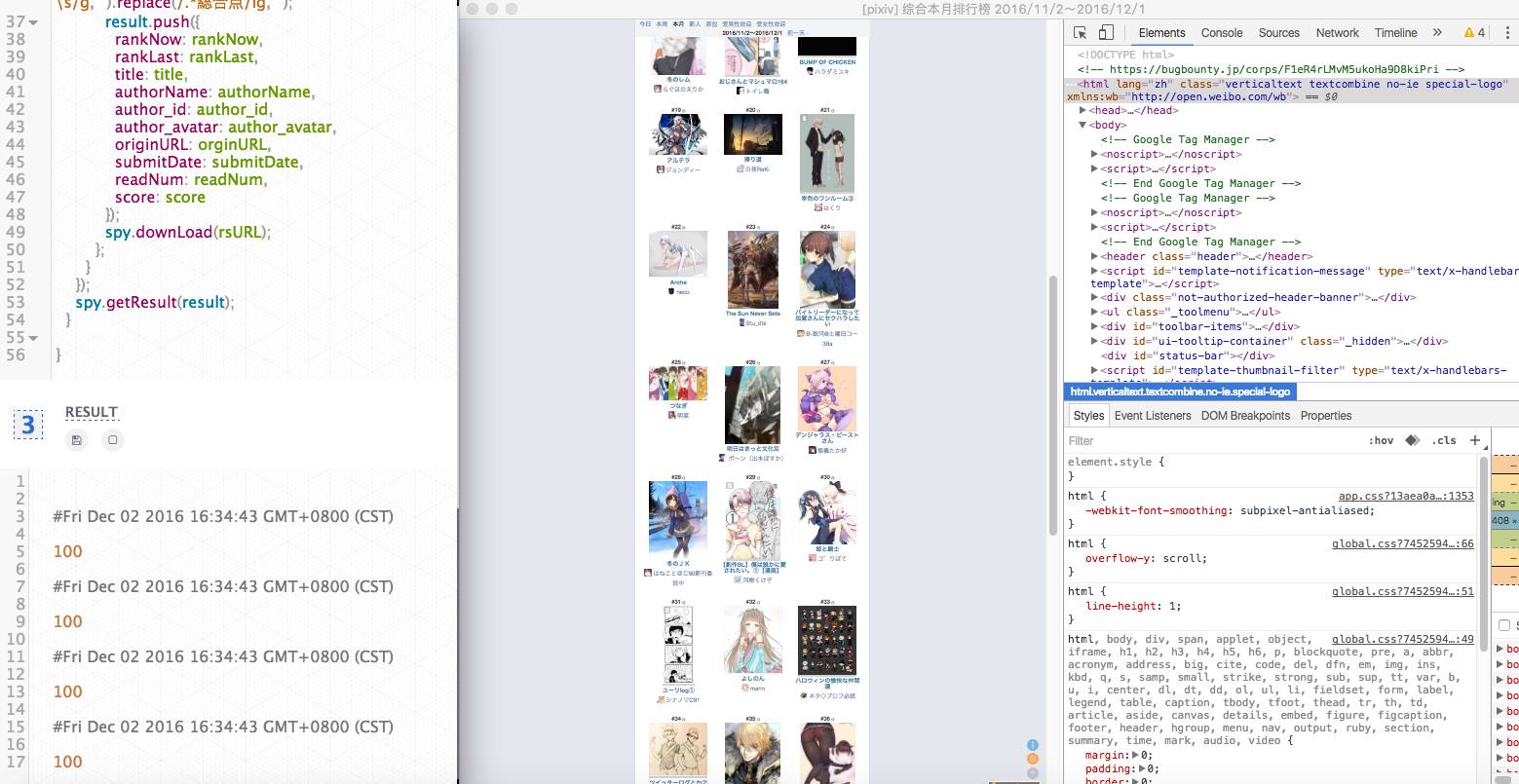Select the Elements tab
Viewport: 1519px width, 784px height.
coord(1161,32)
